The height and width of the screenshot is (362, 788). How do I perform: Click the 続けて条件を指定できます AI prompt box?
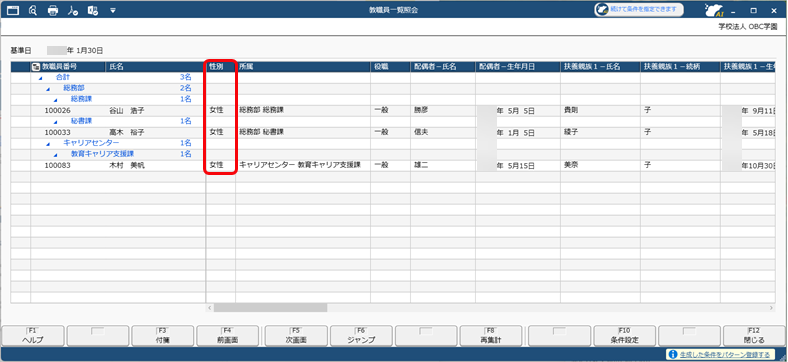coord(639,10)
